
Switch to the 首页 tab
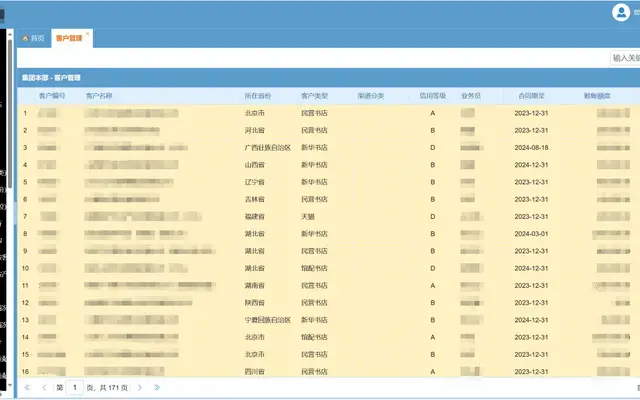click(x=34, y=38)
